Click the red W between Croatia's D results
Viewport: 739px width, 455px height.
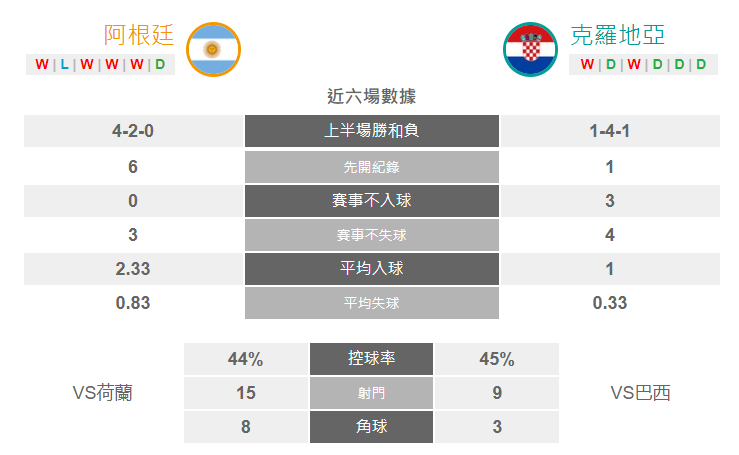[x=634, y=64]
